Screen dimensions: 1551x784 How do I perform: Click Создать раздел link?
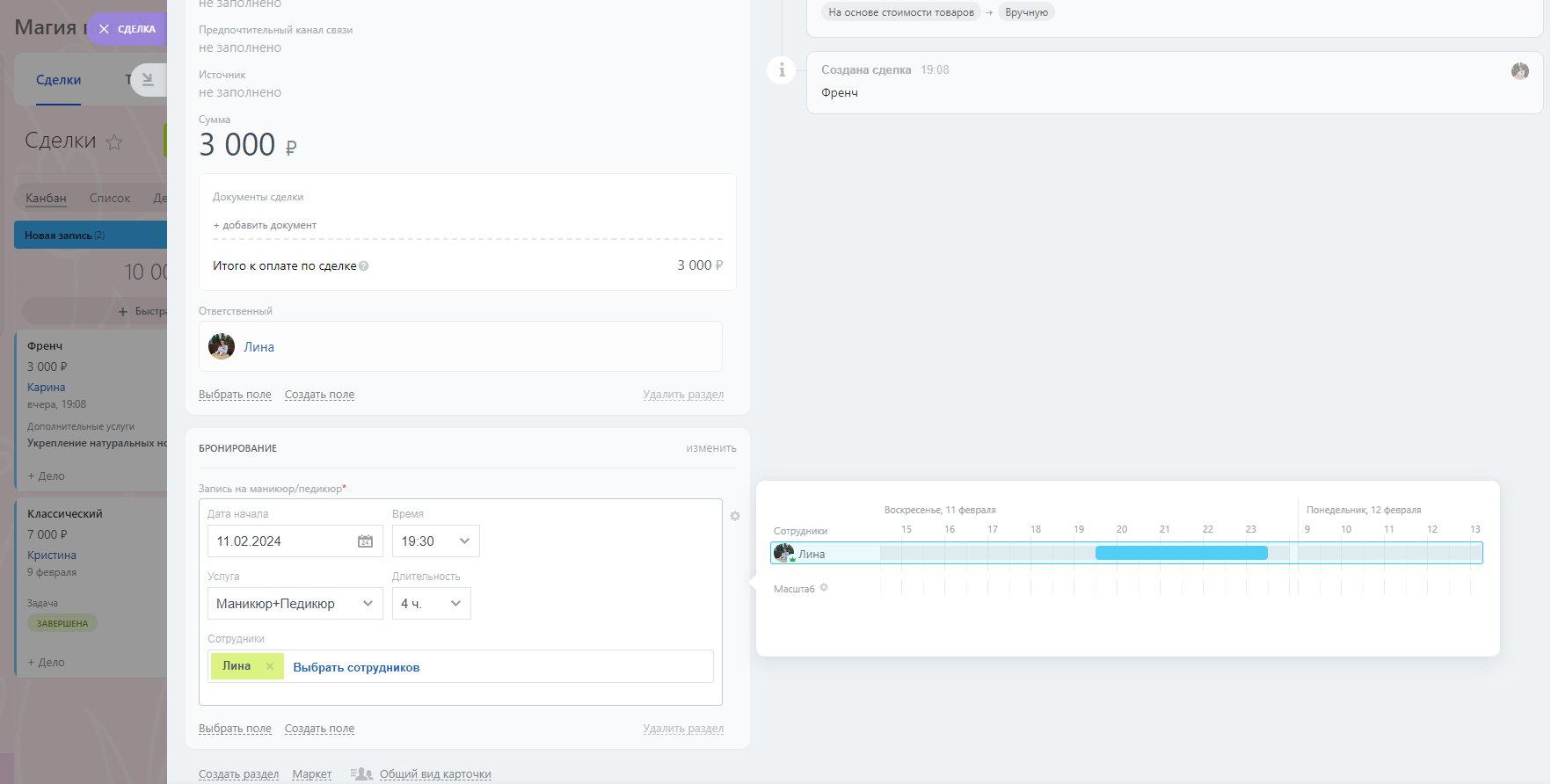tap(238, 774)
